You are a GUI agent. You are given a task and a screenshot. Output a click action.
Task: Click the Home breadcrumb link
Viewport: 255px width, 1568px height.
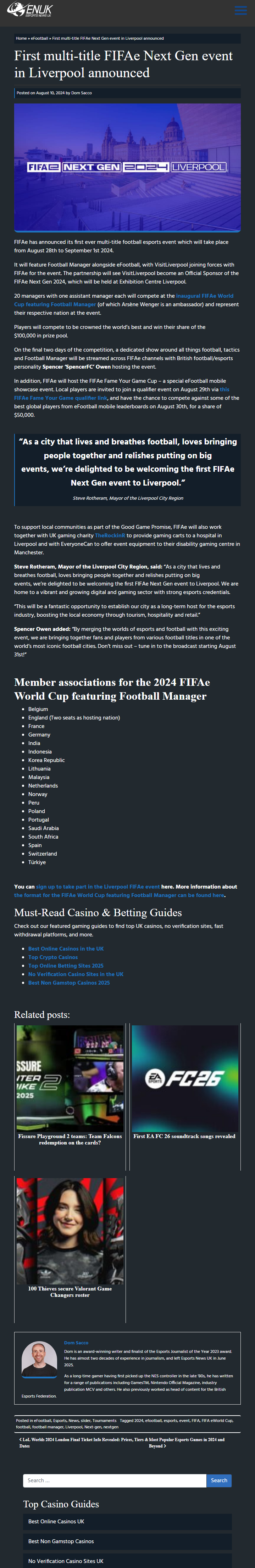click(21, 38)
